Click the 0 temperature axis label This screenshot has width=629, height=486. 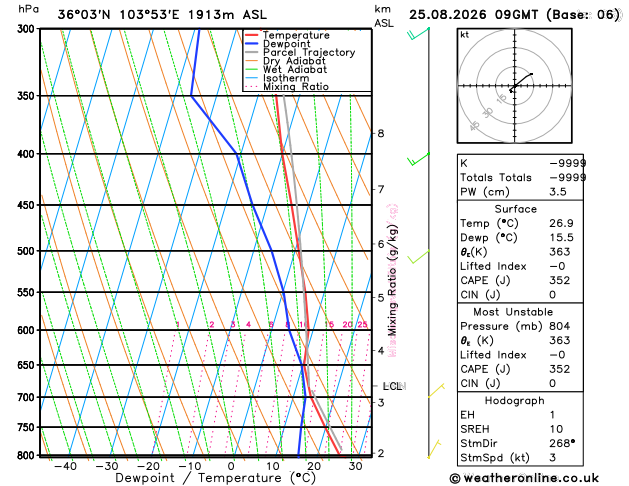231,466
